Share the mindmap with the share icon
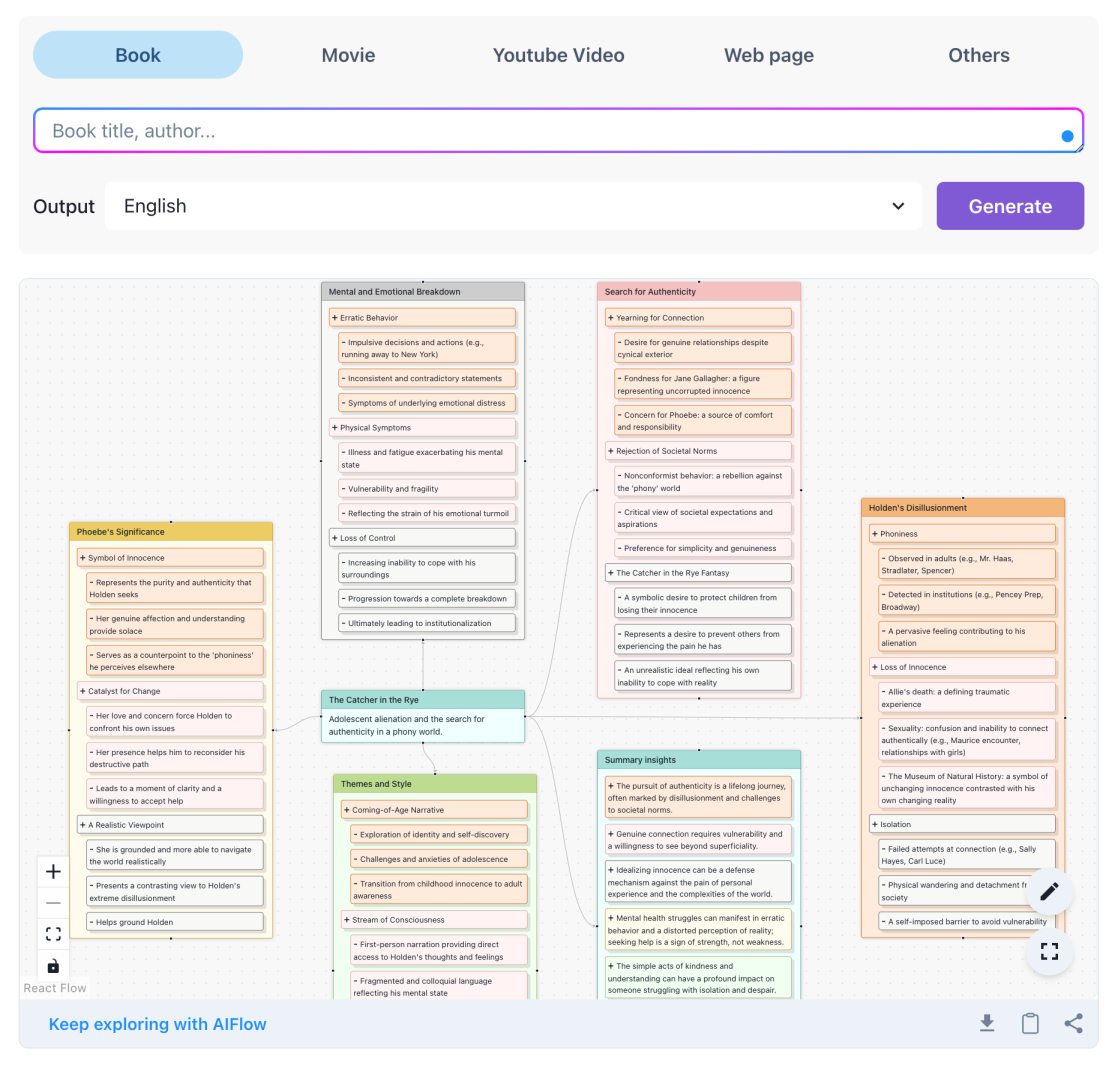1115x1066 pixels. tap(1074, 1023)
